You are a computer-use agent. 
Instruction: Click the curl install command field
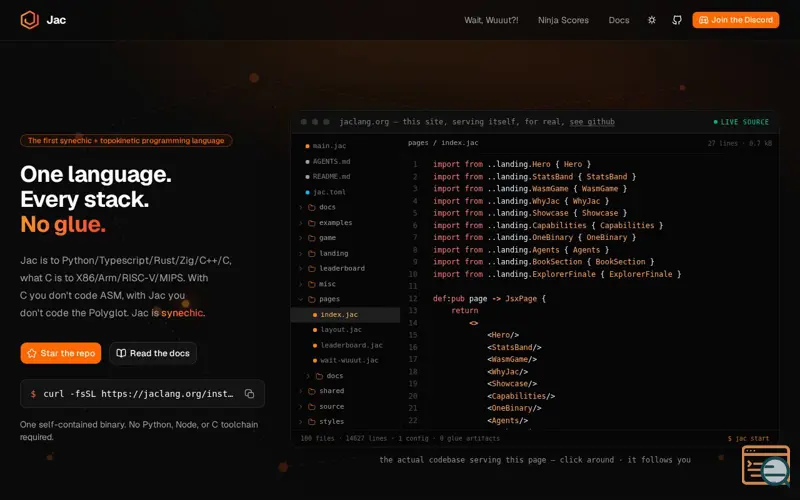click(142, 393)
